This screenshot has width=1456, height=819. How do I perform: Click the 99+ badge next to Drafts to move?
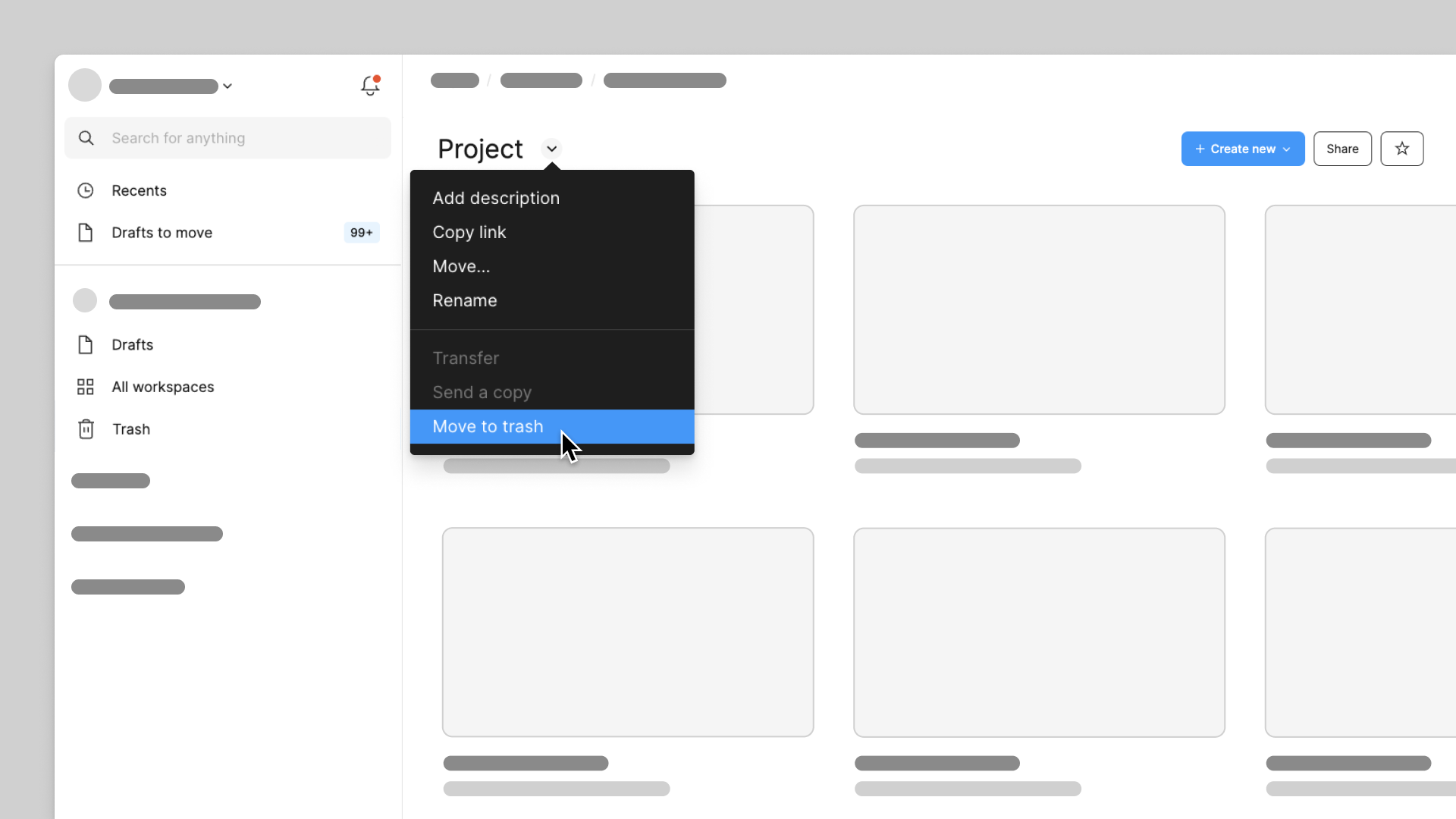tap(362, 233)
